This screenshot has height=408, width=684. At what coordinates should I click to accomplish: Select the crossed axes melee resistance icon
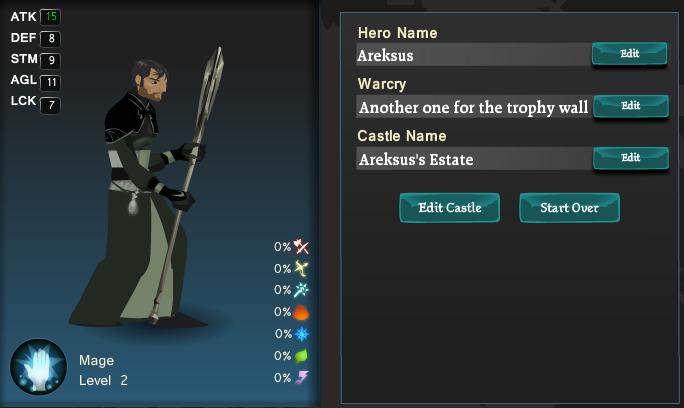pyautogui.click(x=301, y=247)
